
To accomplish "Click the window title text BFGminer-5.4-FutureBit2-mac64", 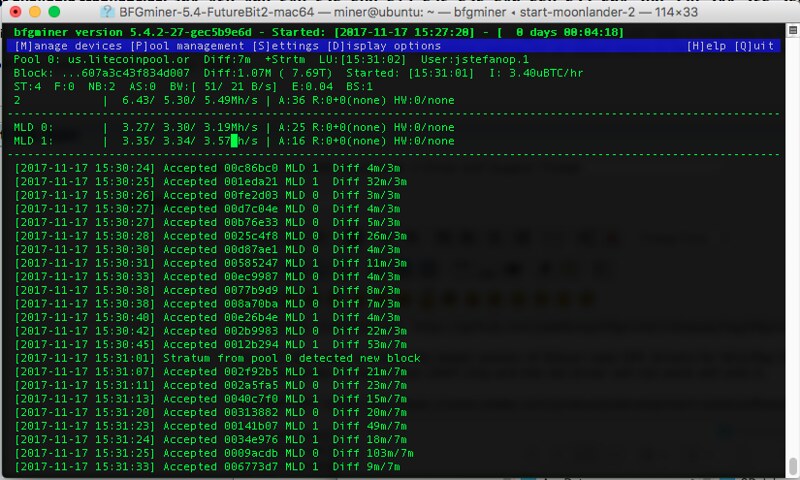I will click(216, 12).
